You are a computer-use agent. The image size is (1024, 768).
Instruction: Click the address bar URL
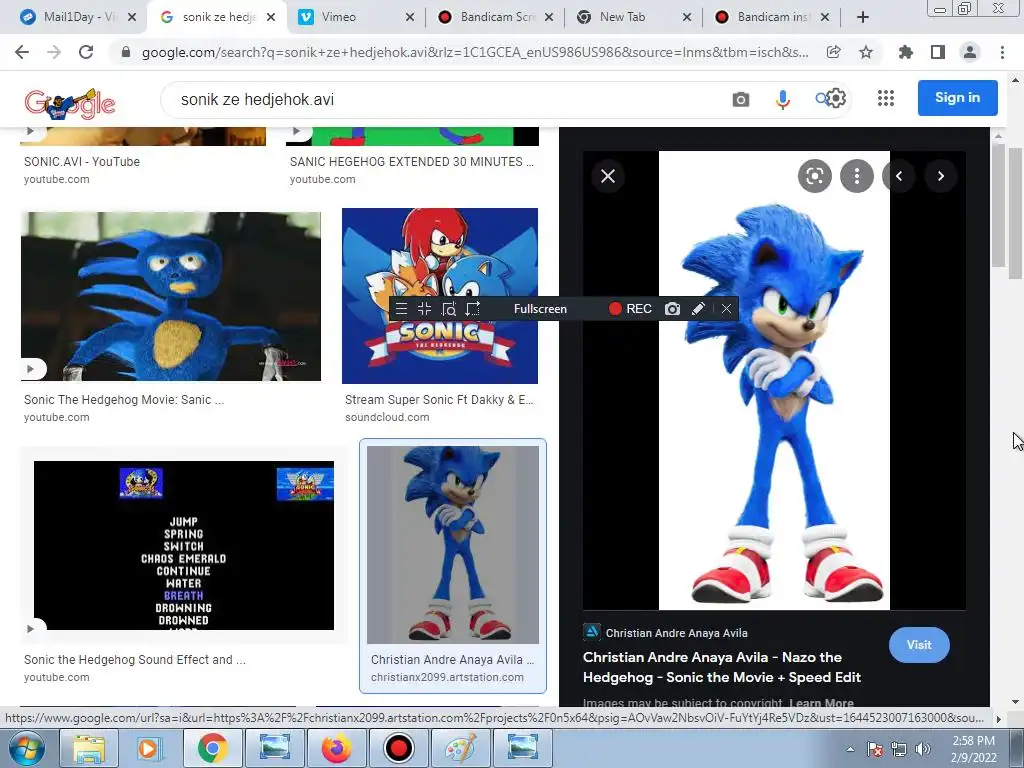475,52
